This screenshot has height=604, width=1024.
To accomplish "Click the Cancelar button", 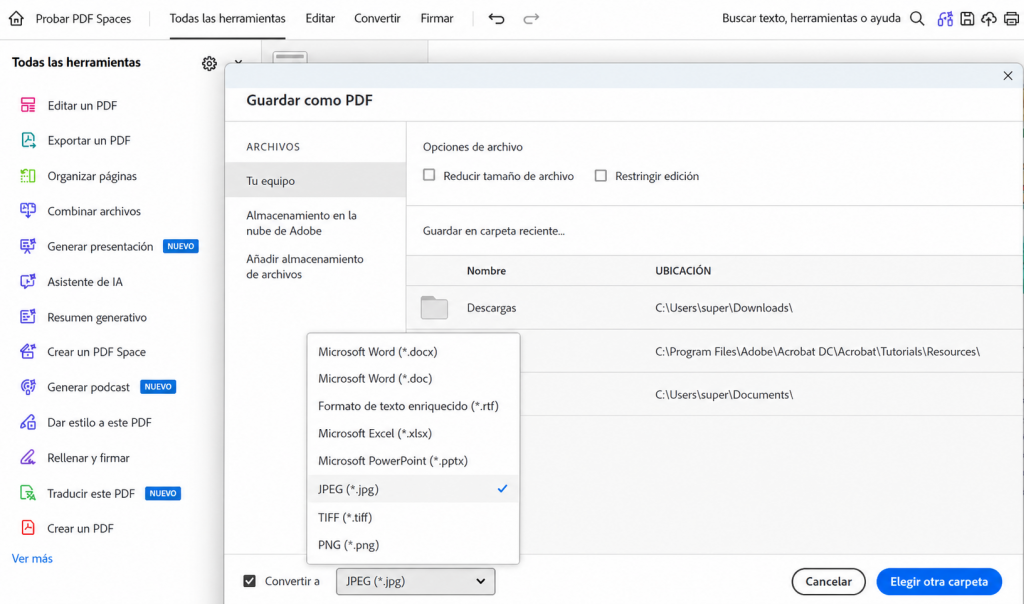I will 828,581.
